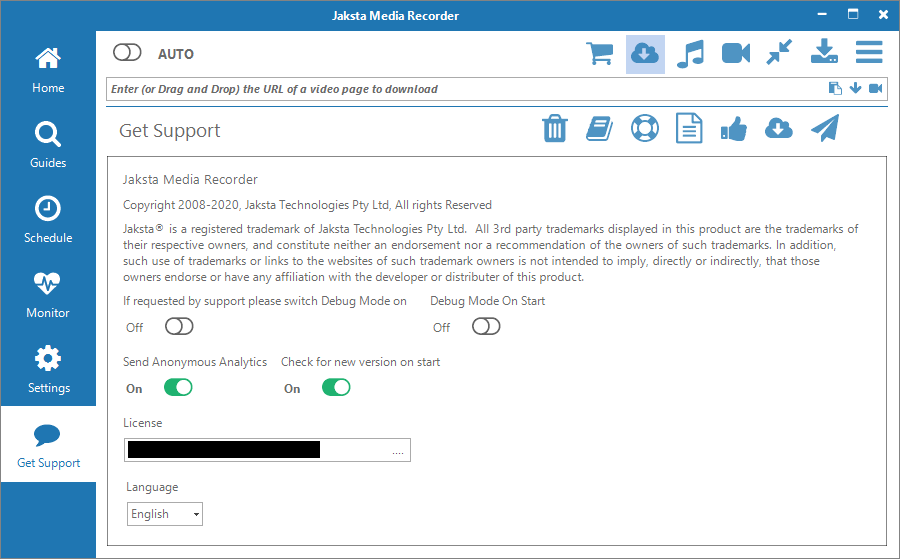Toggle the AUTO mode switch
The width and height of the screenshot is (900, 559).
(x=127, y=53)
